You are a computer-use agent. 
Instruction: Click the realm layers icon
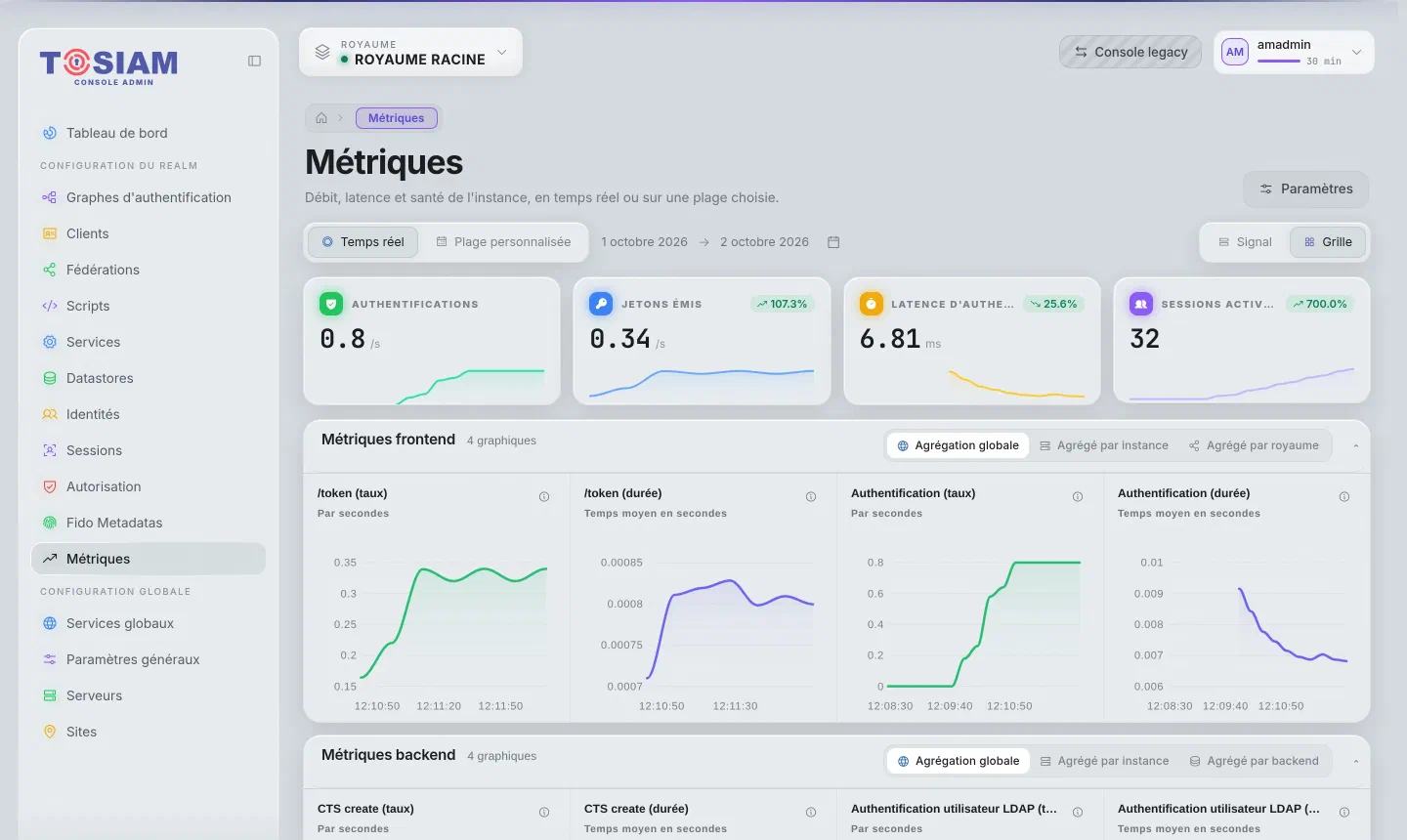point(321,52)
